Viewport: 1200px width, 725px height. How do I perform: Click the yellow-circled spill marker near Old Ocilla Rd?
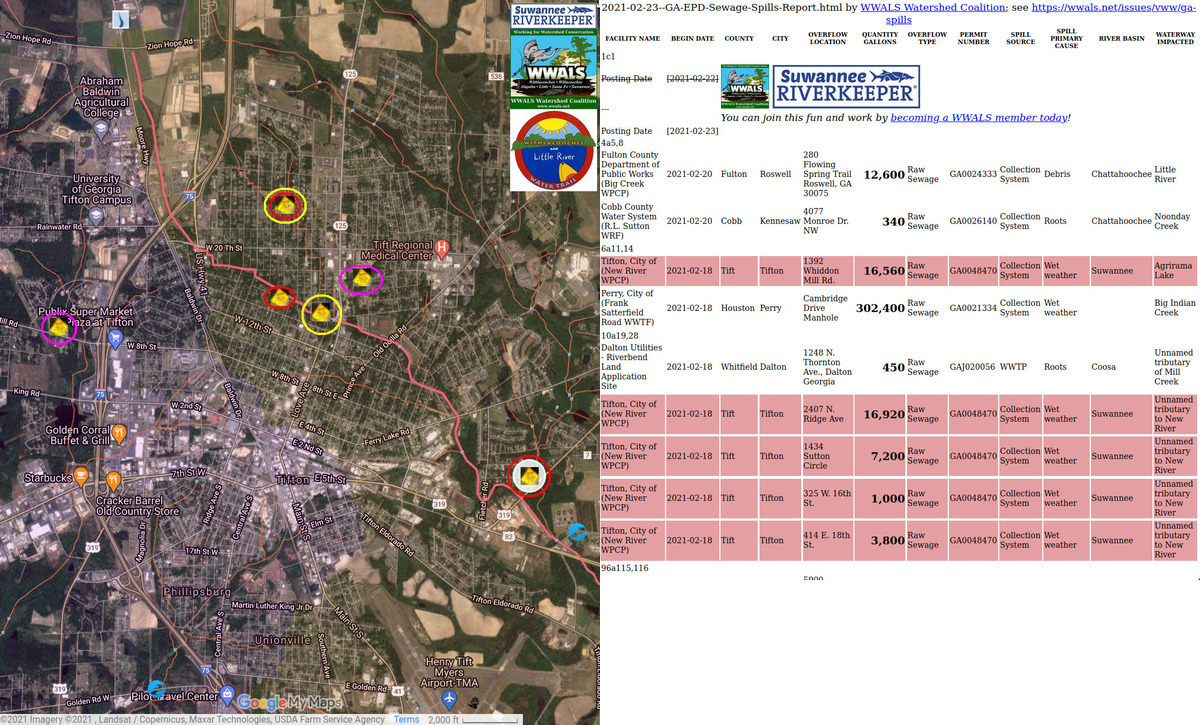(321, 314)
